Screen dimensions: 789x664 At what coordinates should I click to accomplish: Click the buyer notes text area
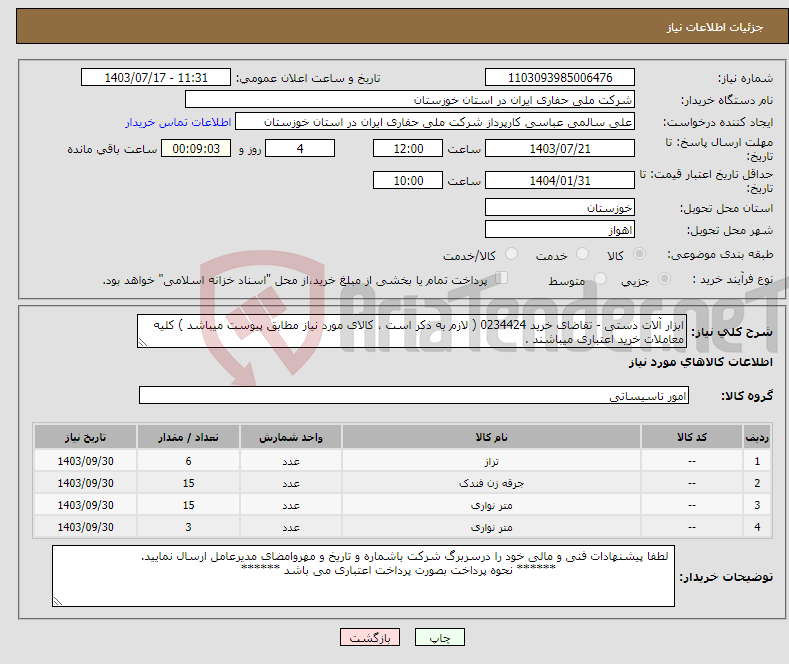click(363, 576)
